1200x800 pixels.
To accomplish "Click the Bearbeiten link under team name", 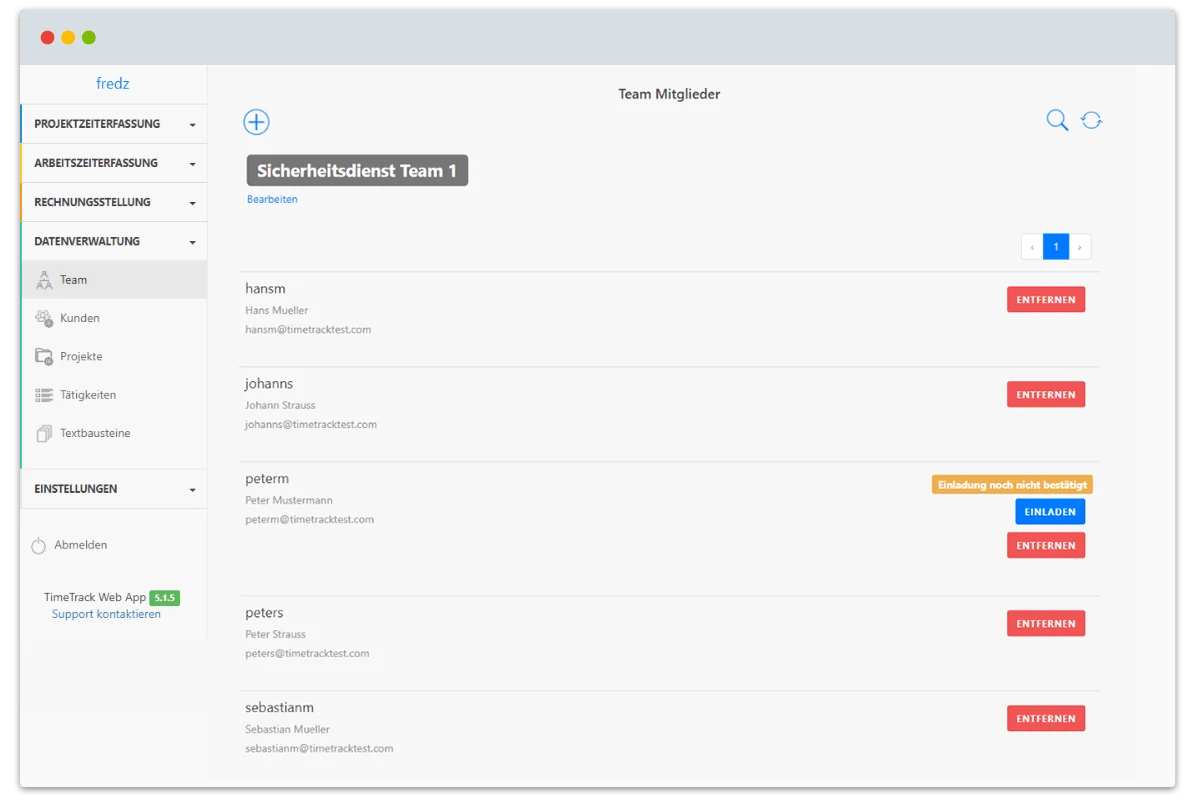I will click(272, 199).
